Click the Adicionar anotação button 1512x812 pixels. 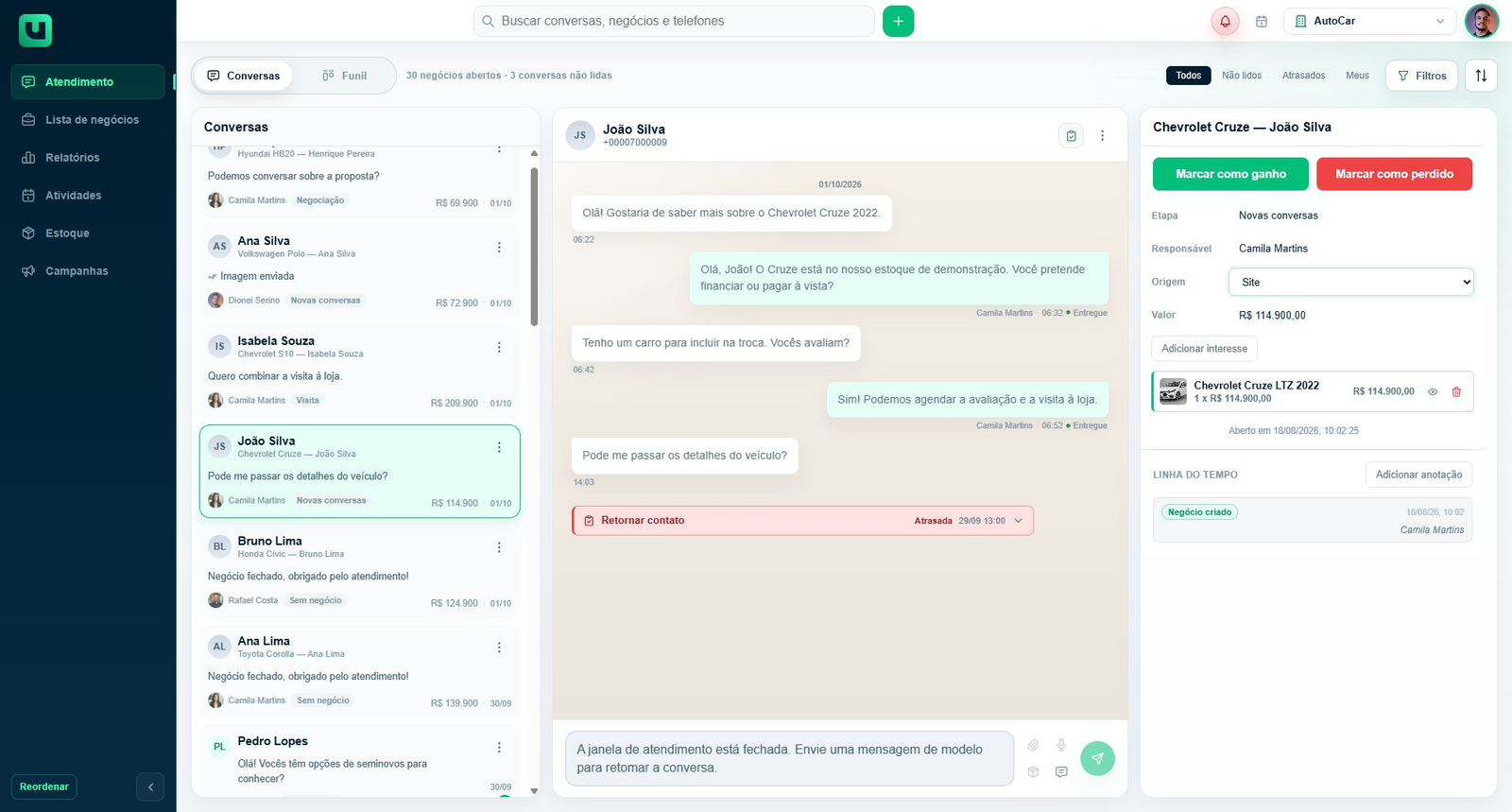1418,475
